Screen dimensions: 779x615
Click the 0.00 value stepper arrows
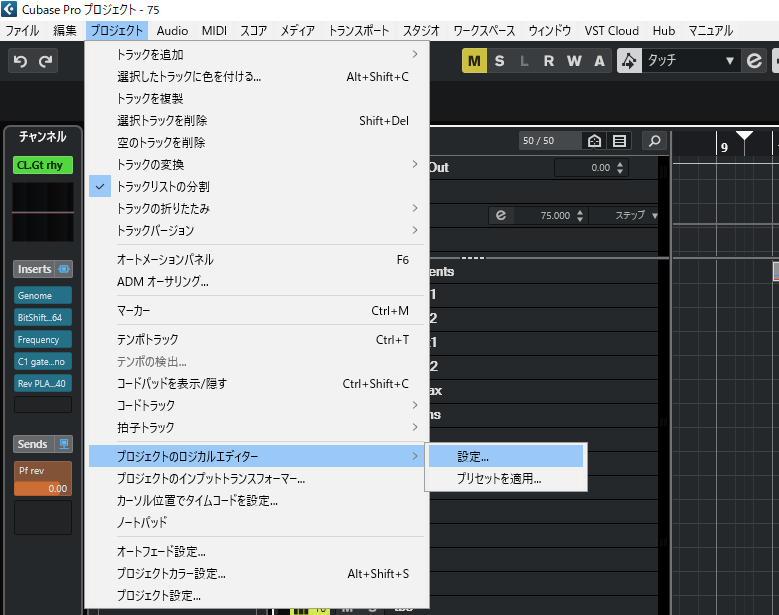[621, 168]
